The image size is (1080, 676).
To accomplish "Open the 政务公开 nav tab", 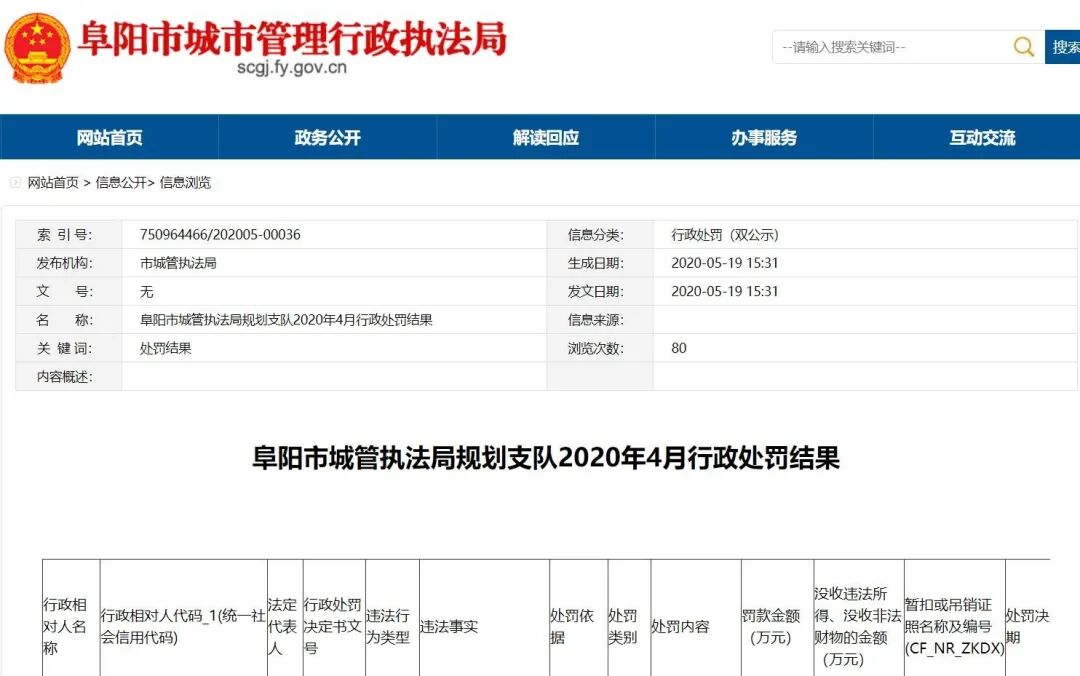I will [x=328, y=137].
